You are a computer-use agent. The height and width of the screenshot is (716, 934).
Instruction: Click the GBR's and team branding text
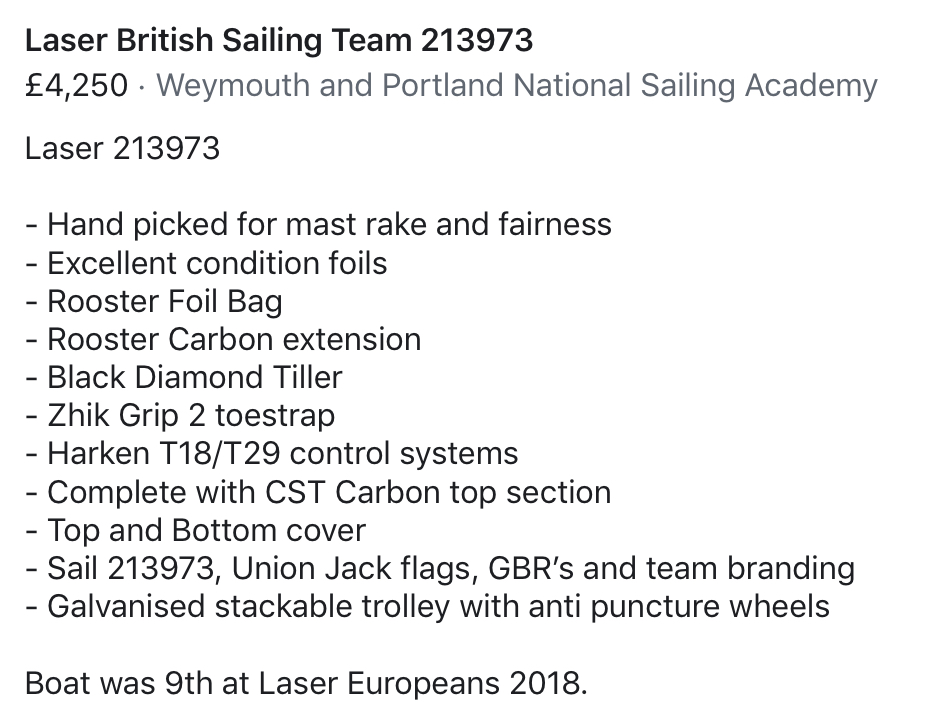point(671,568)
